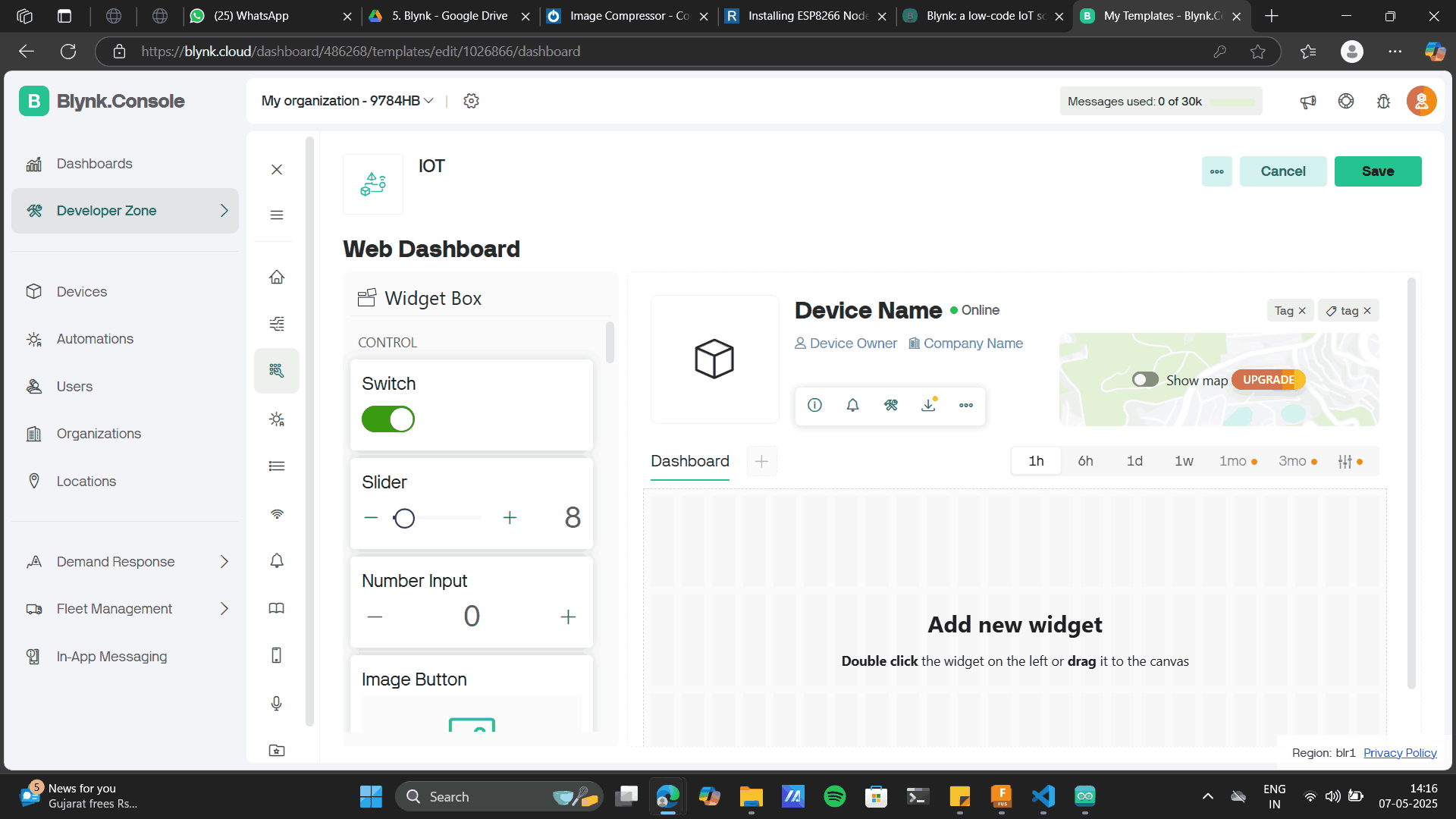
Task: Click the Cancel button
Action: point(1283,171)
